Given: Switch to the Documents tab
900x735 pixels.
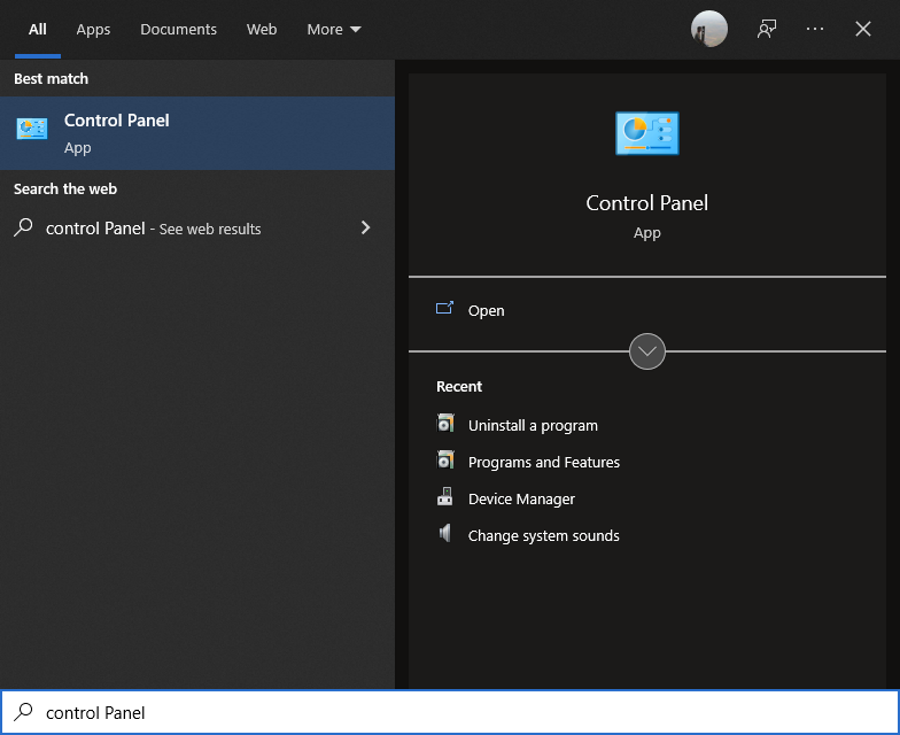Looking at the screenshot, I should pyautogui.click(x=179, y=29).
